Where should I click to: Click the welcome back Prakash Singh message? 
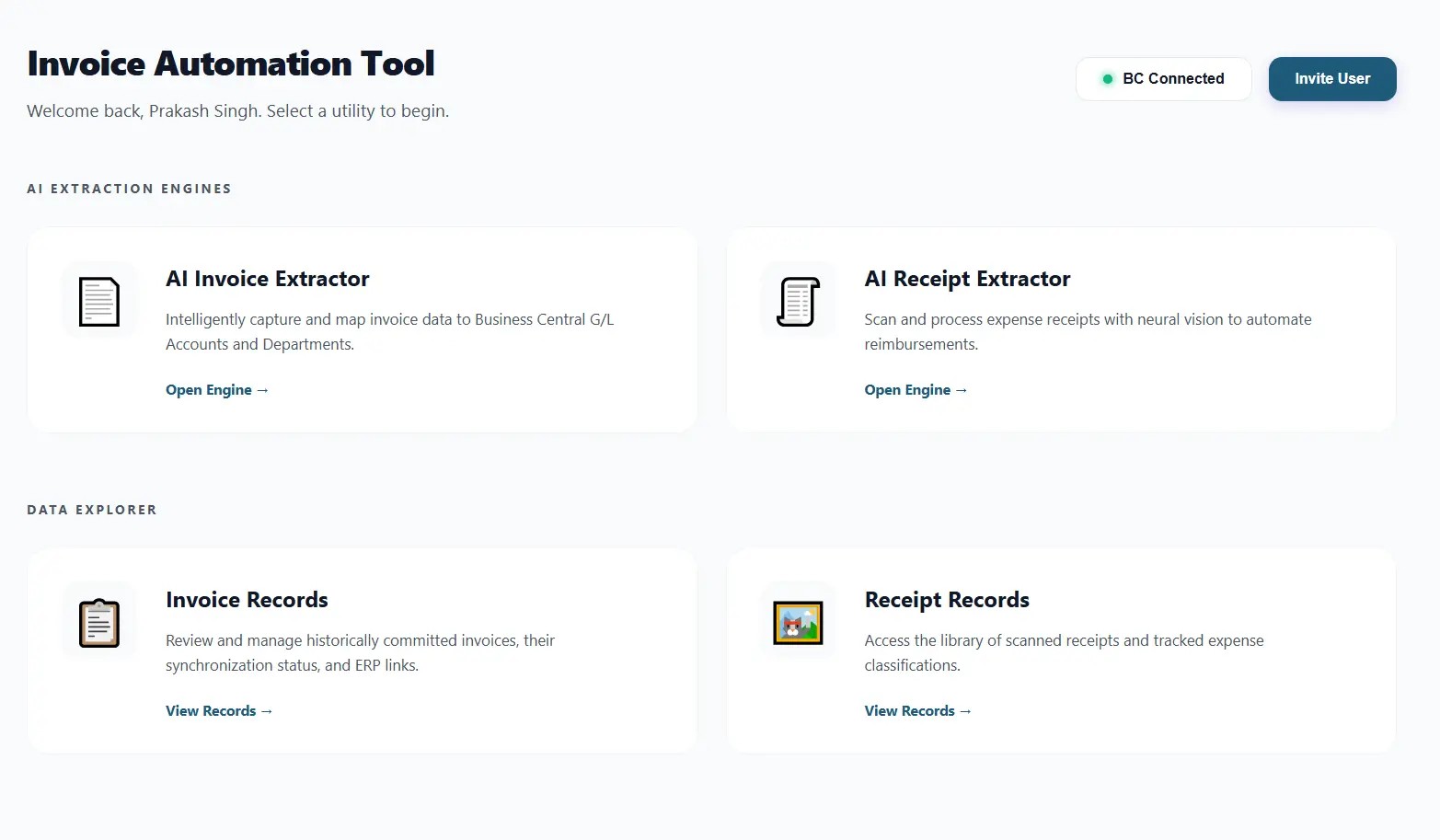(237, 111)
